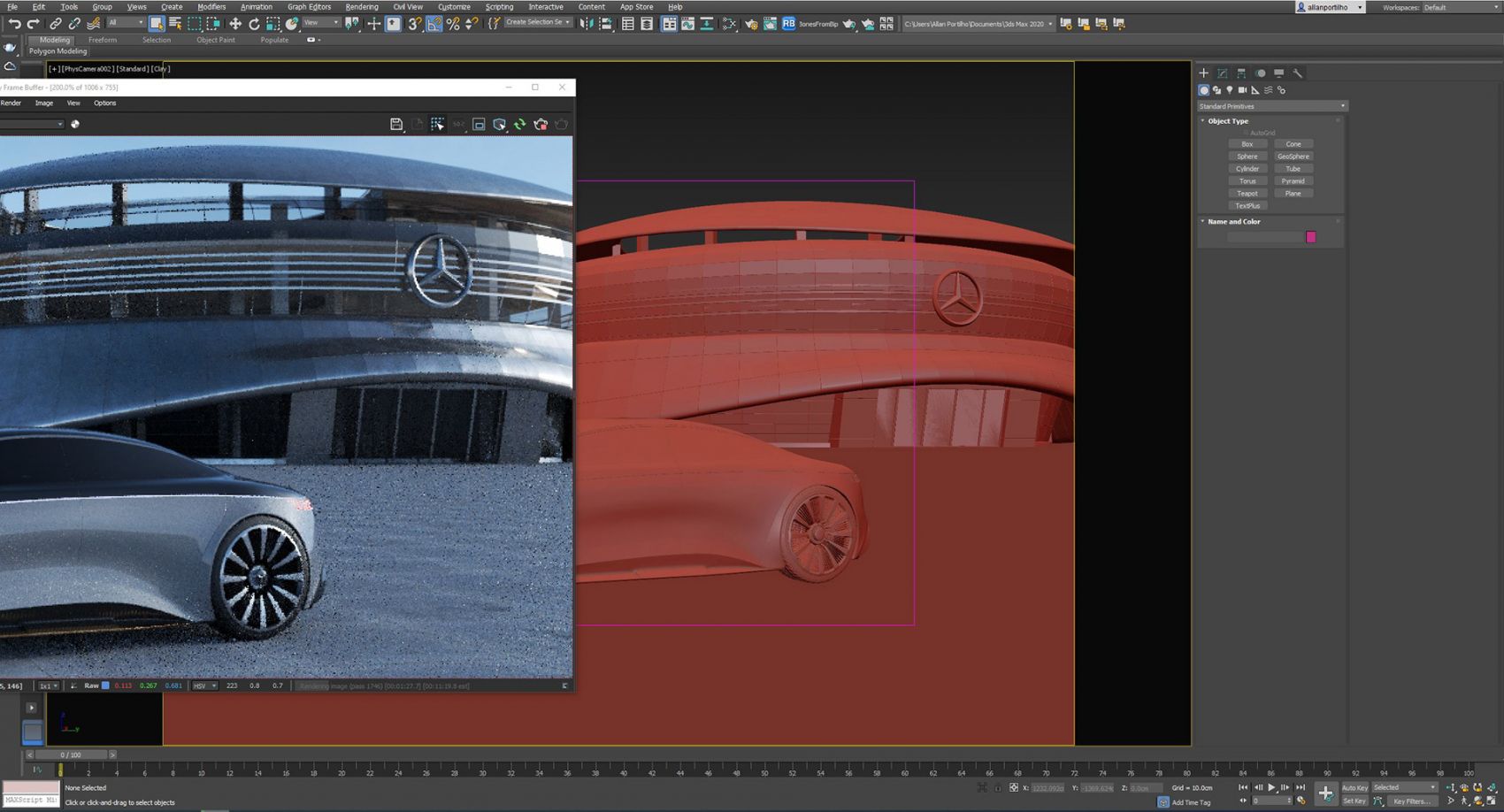This screenshot has width=1504, height=812.
Task: Switch to the Lights category icon
Action: click(1229, 90)
